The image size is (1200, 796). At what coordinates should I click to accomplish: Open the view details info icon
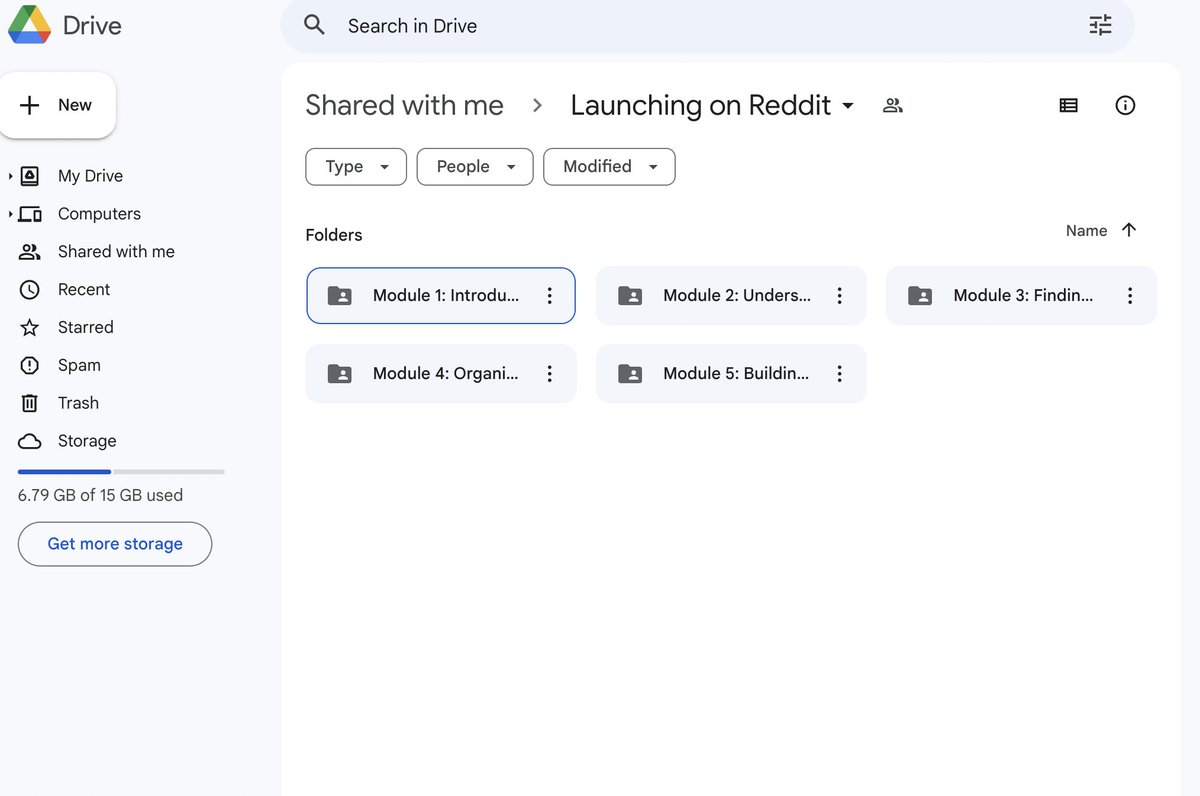click(x=1125, y=105)
